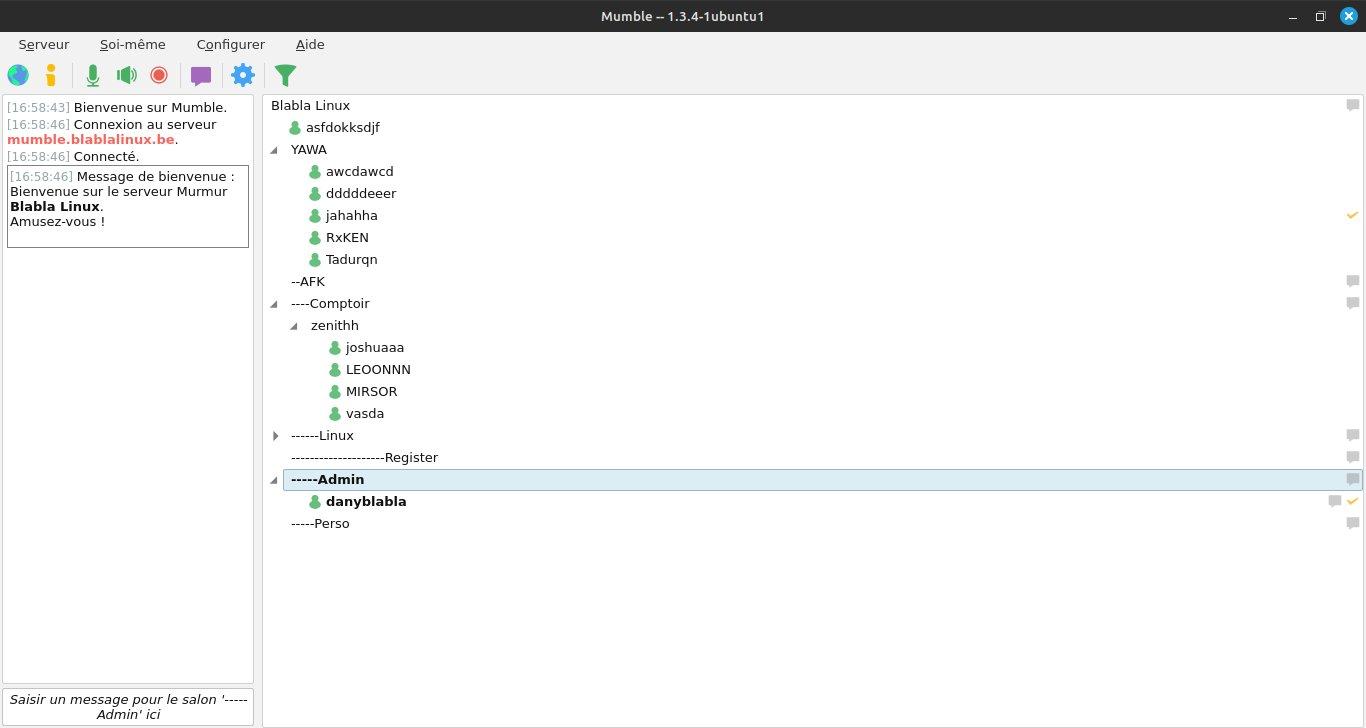Click comment bubble on Register row
Image resolution: width=1366 pixels, height=728 pixels.
[1352, 458]
